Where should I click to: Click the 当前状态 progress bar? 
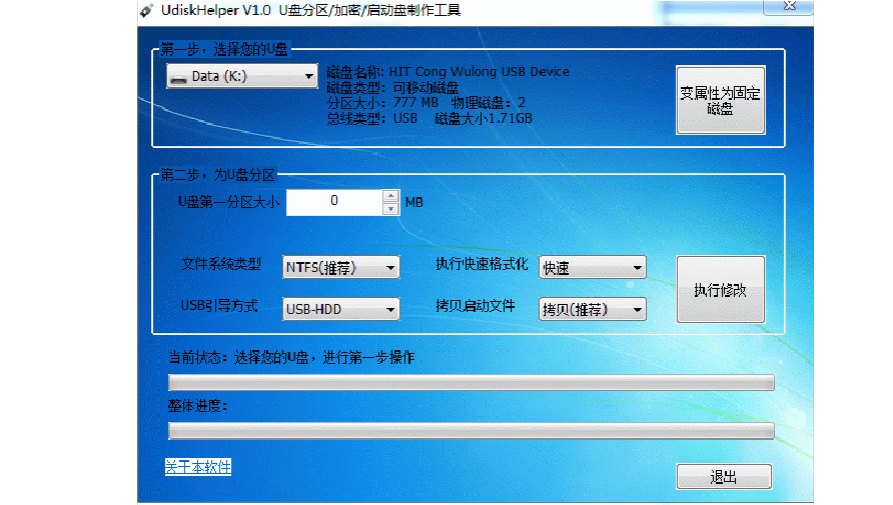point(471,383)
